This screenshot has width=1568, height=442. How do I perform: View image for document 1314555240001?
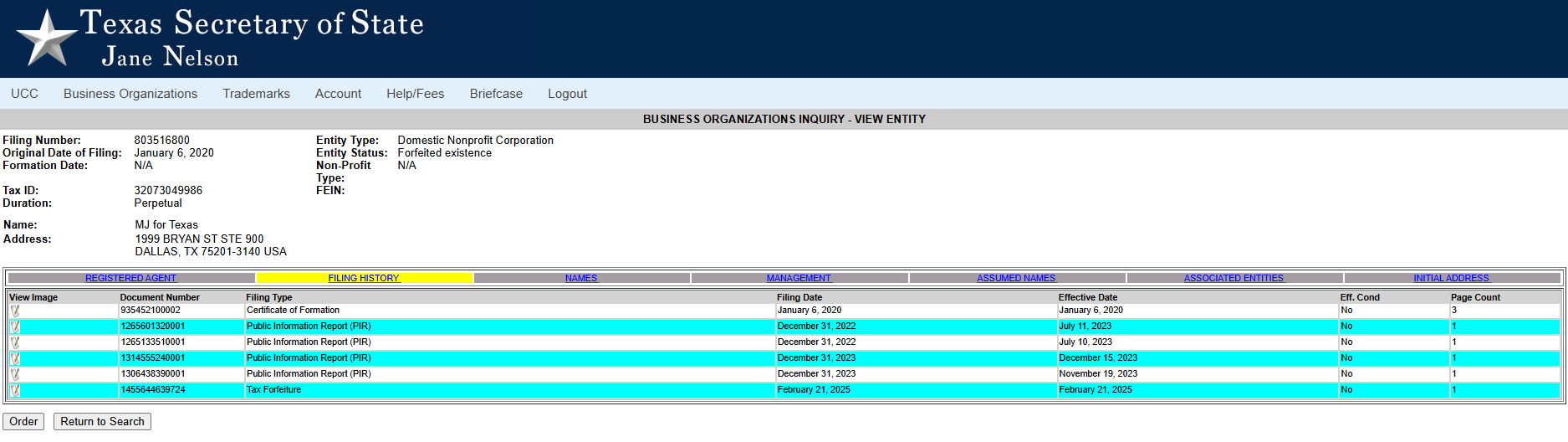[x=15, y=358]
